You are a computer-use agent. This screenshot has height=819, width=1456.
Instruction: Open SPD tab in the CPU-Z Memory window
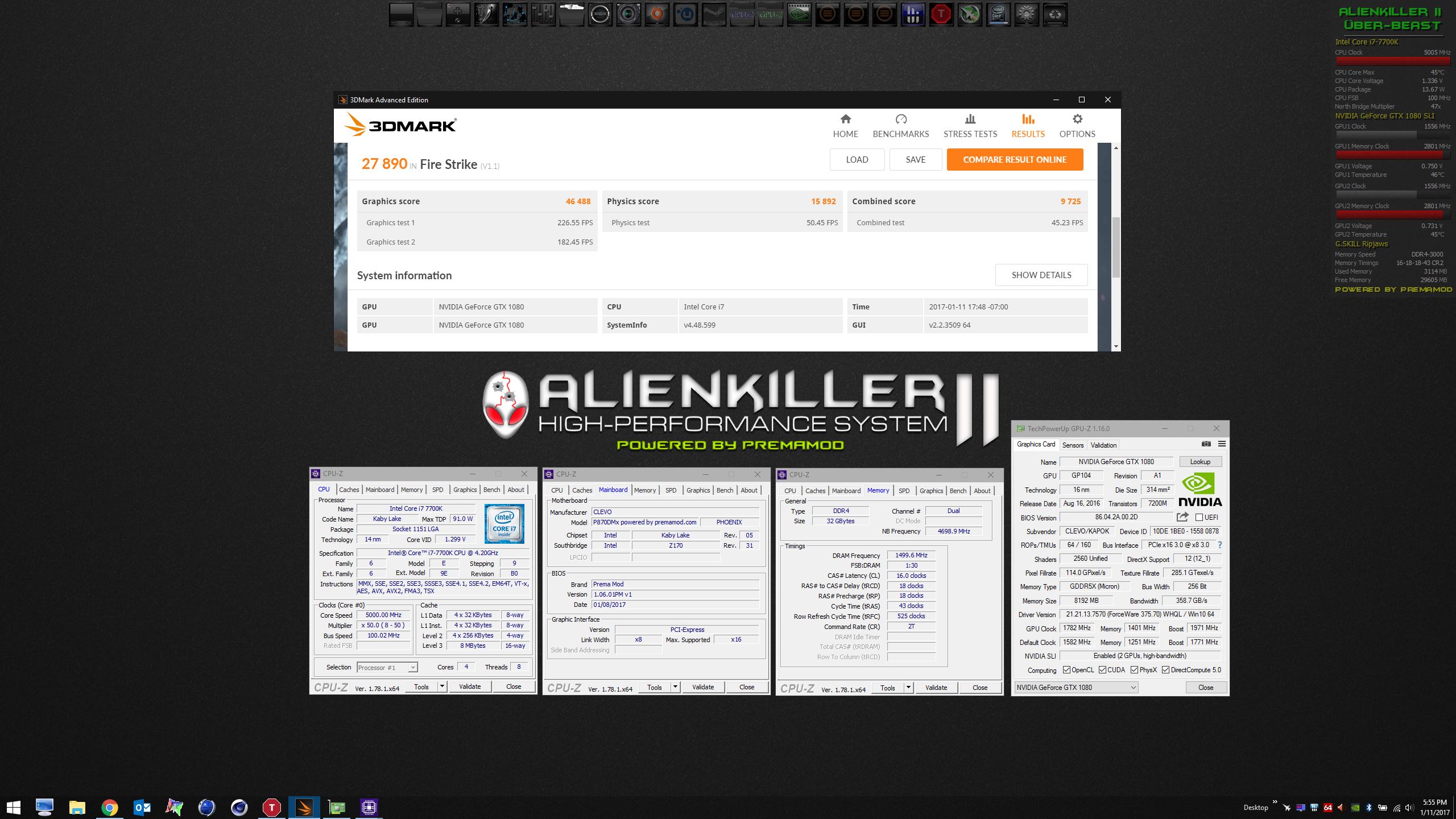(904, 491)
